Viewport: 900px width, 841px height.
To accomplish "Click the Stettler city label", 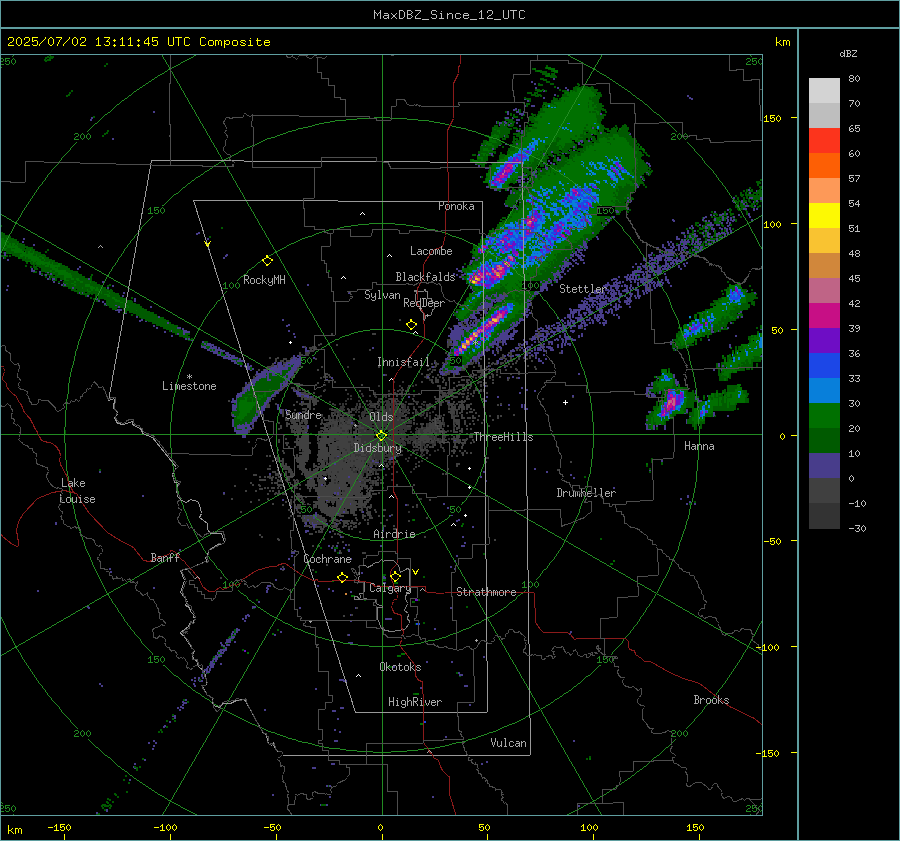I will coord(583,289).
